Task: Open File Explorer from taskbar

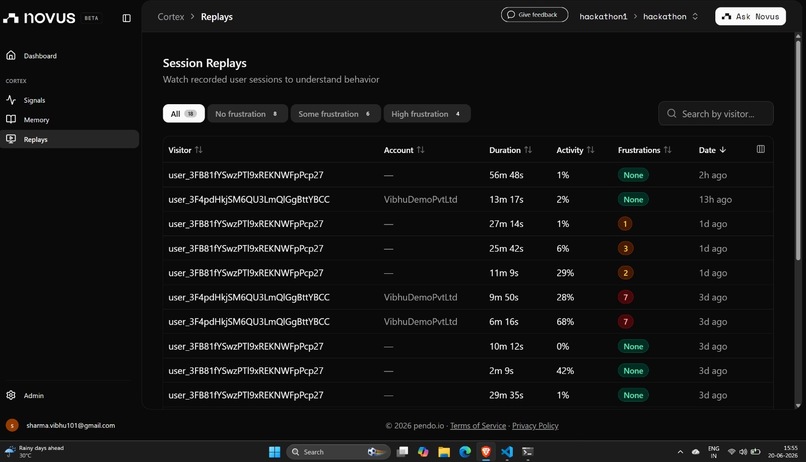Action: [x=444, y=452]
